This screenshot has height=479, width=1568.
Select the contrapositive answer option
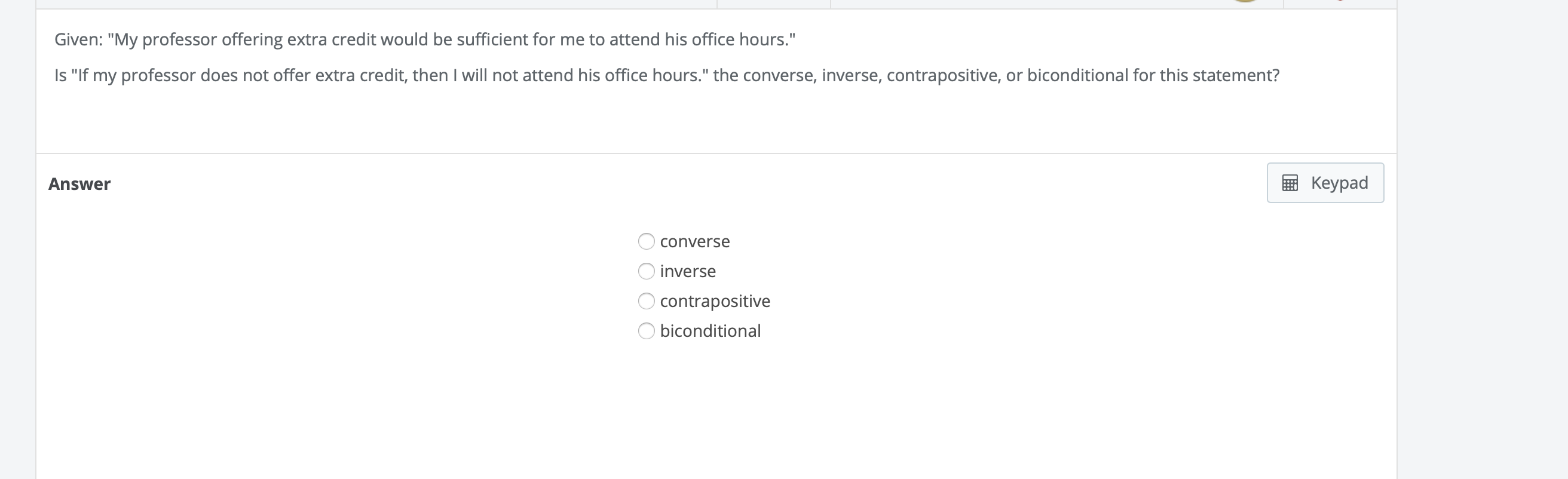click(647, 300)
